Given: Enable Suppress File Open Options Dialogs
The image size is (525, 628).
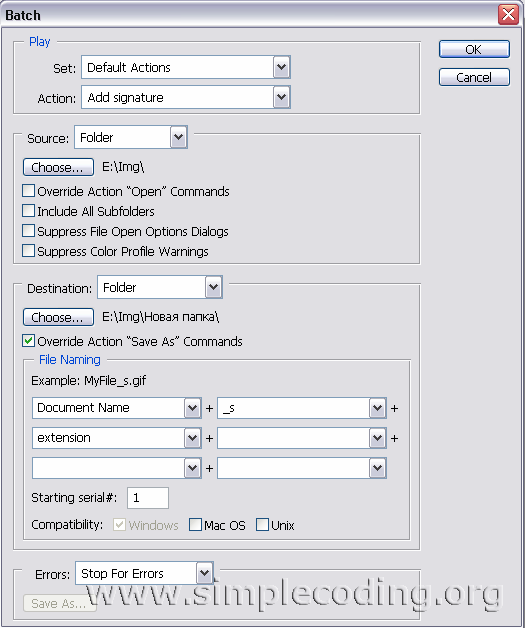Looking at the screenshot, I should [x=28, y=231].
